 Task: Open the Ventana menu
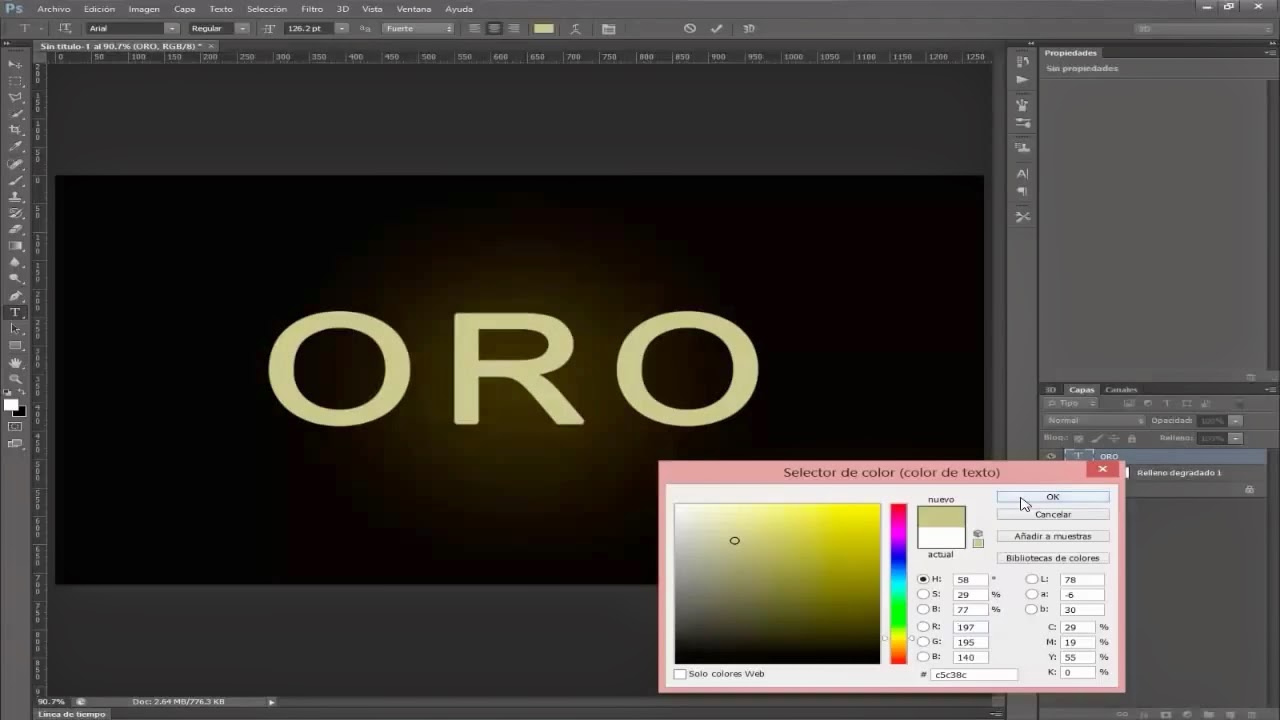(x=414, y=9)
